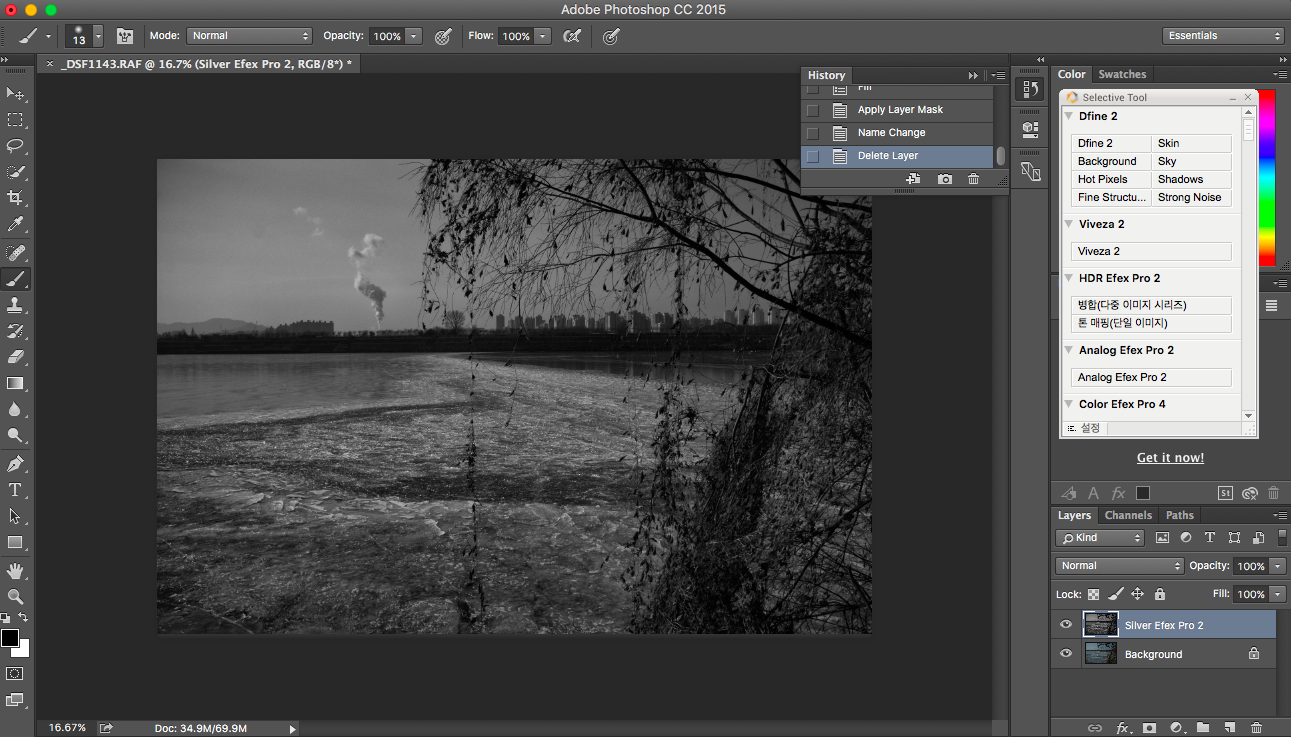Viewport: 1291px width, 737px height.
Task: Toggle lock transparent pixels
Action: [x=1094, y=594]
